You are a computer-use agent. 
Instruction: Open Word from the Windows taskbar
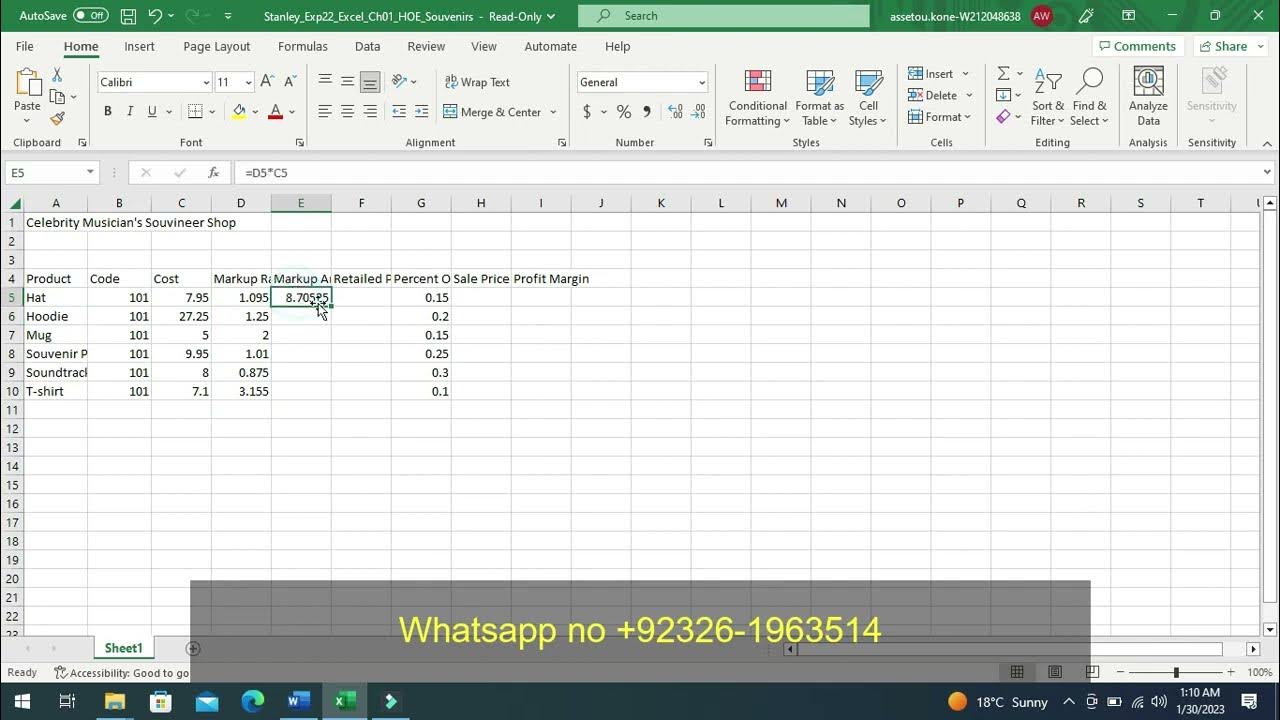tap(298, 701)
